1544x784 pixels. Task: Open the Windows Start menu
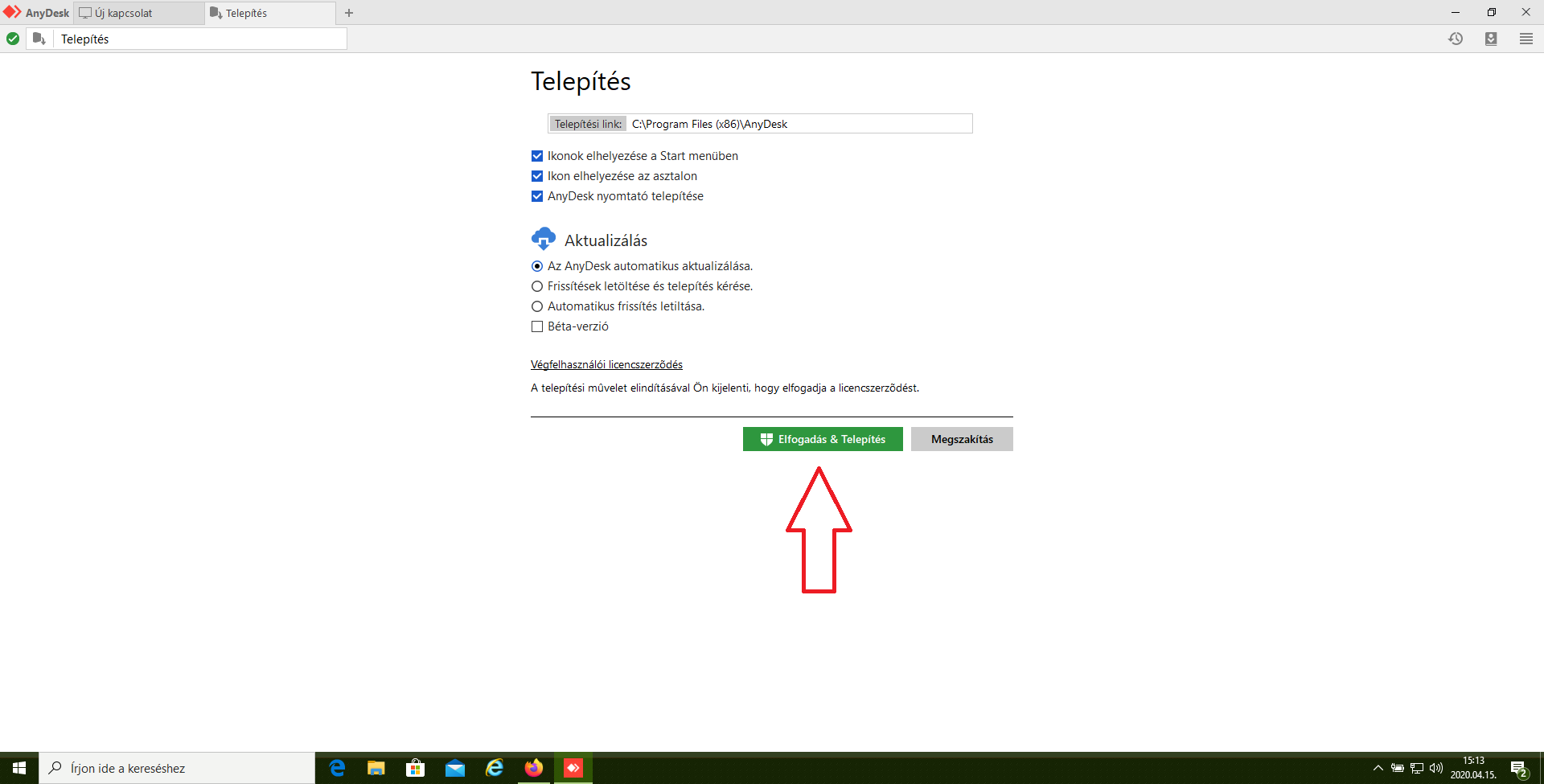pyautogui.click(x=19, y=768)
